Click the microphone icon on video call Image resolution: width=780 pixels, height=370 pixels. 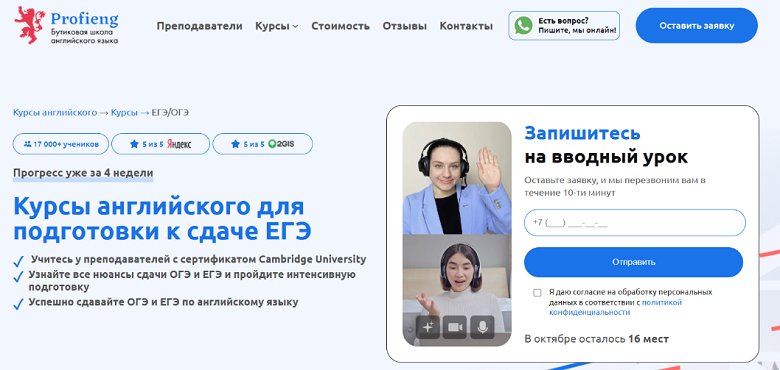482,327
